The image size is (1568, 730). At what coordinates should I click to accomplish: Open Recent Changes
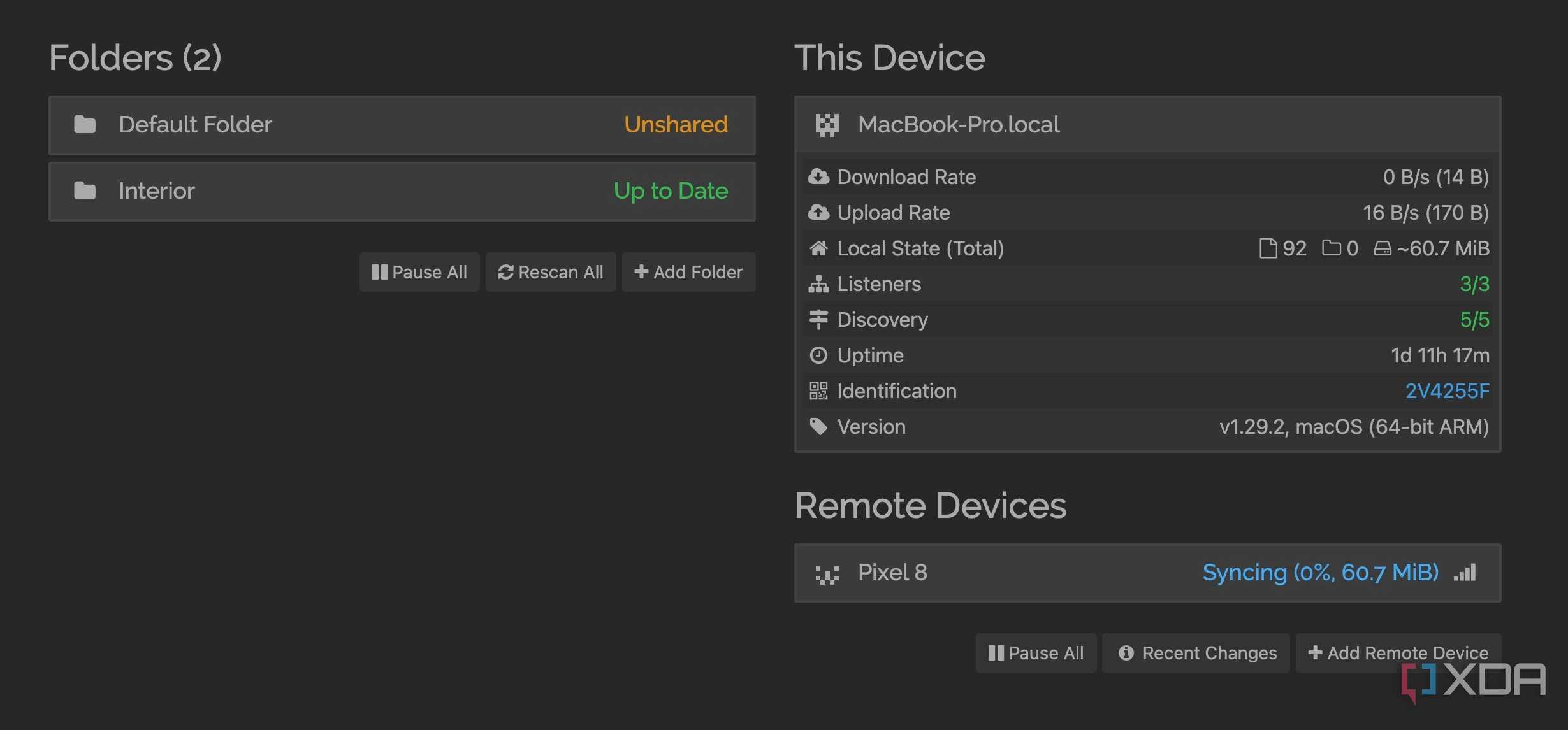[x=1196, y=653]
